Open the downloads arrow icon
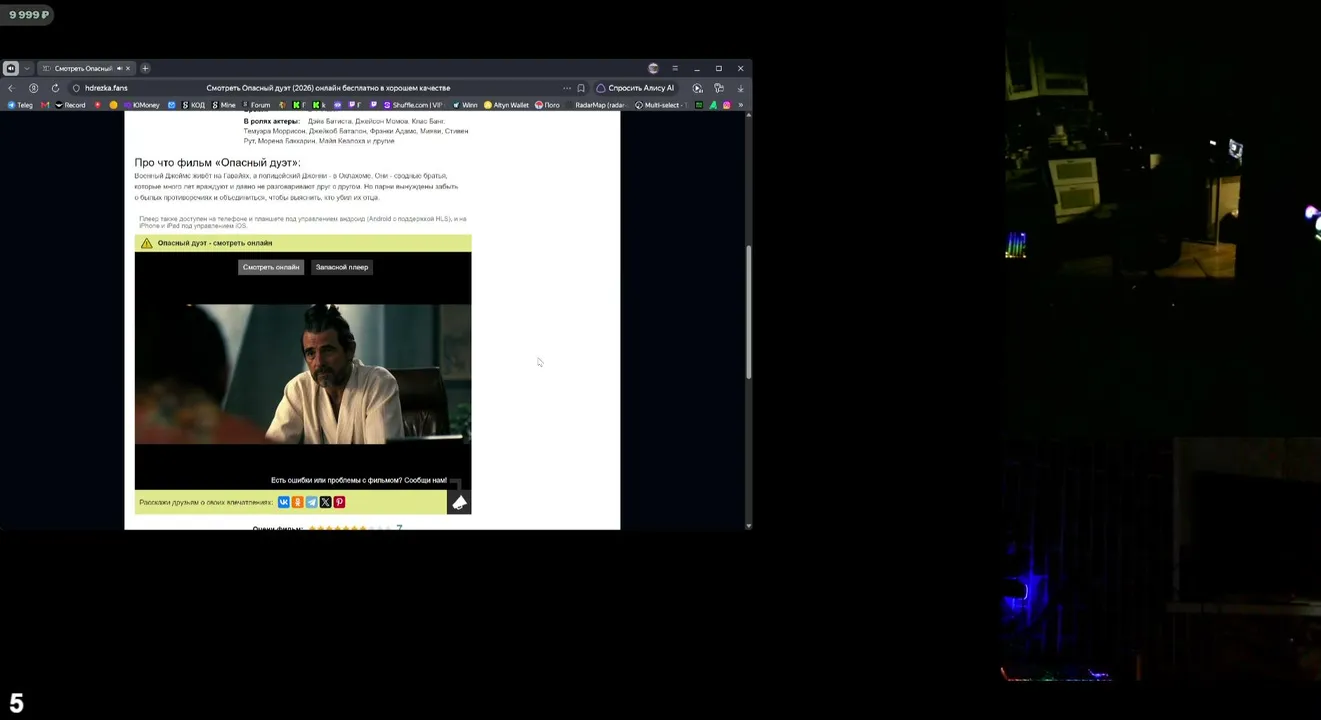The width and height of the screenshot is (1321, 720). 740,88
